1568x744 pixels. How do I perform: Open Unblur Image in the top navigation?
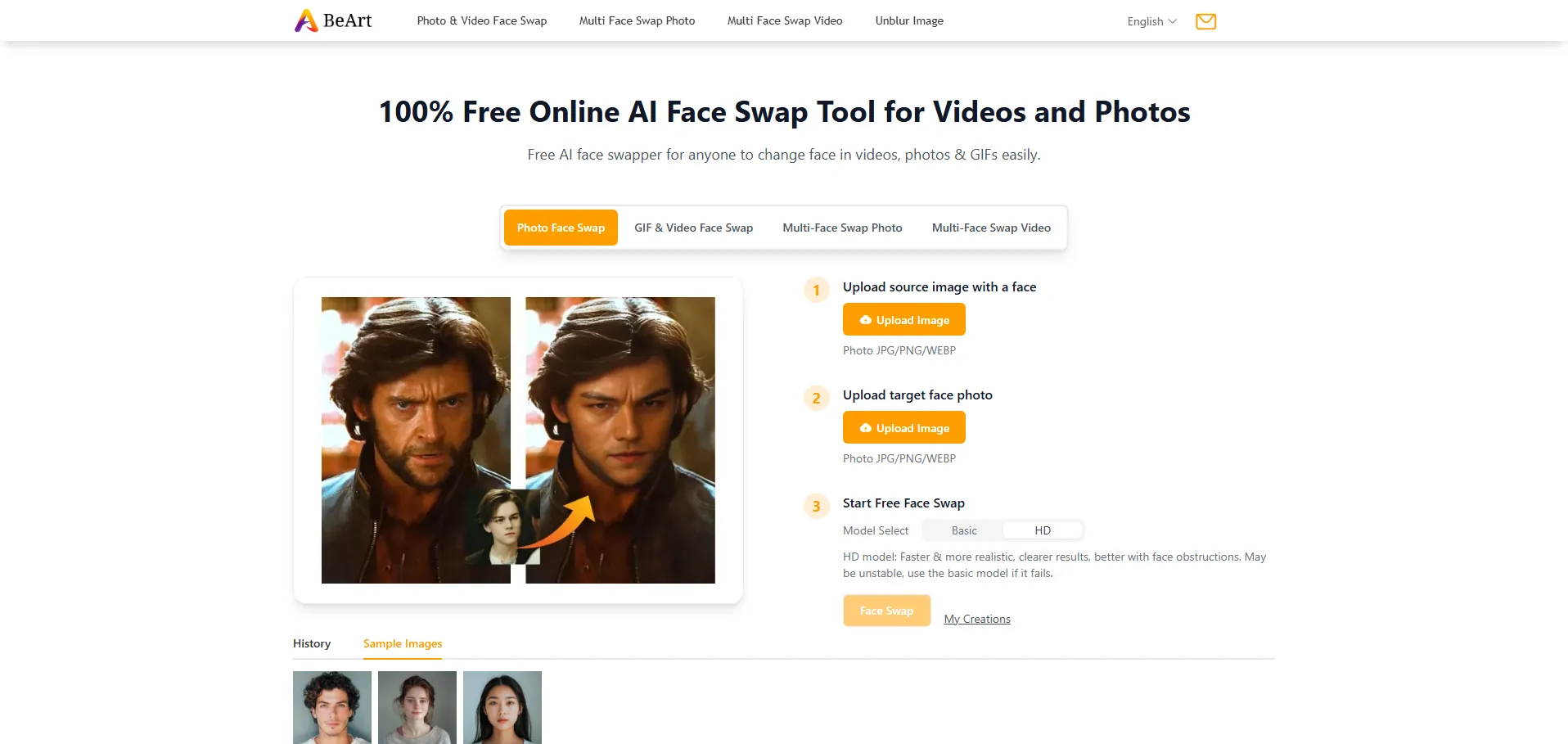coord(908,20)
